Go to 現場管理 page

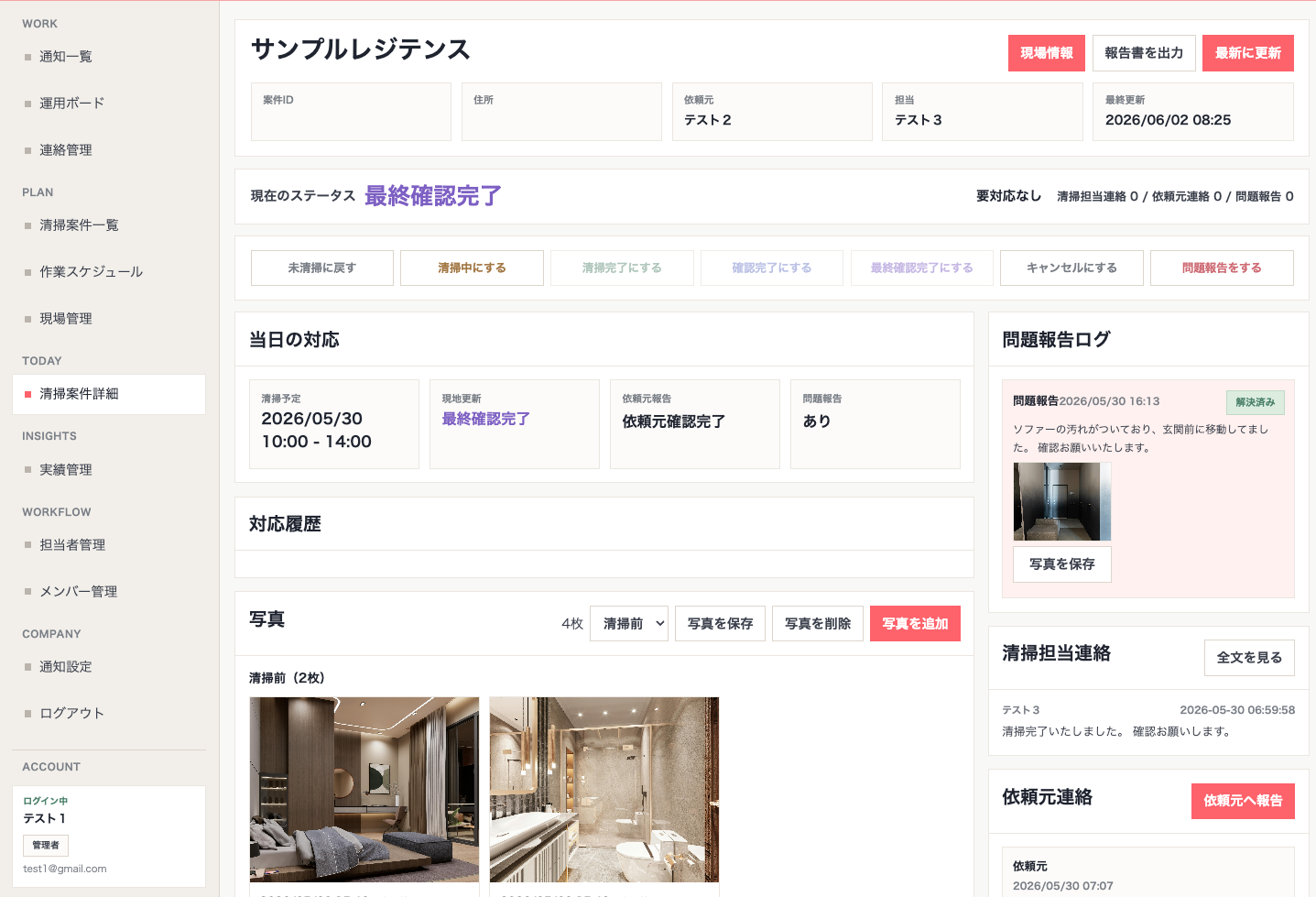click(108, 319)
